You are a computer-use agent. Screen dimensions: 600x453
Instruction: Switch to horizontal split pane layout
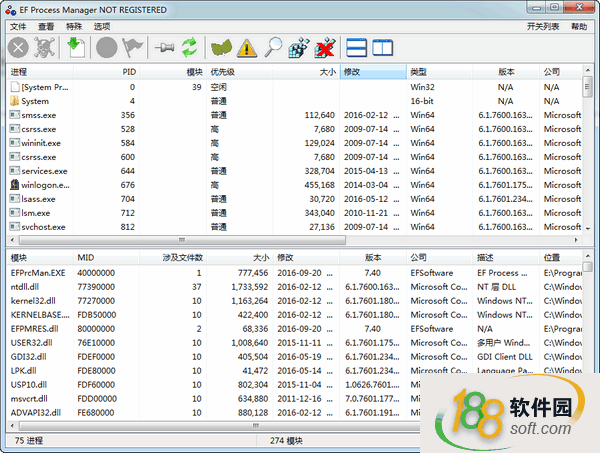coord(357,47)
